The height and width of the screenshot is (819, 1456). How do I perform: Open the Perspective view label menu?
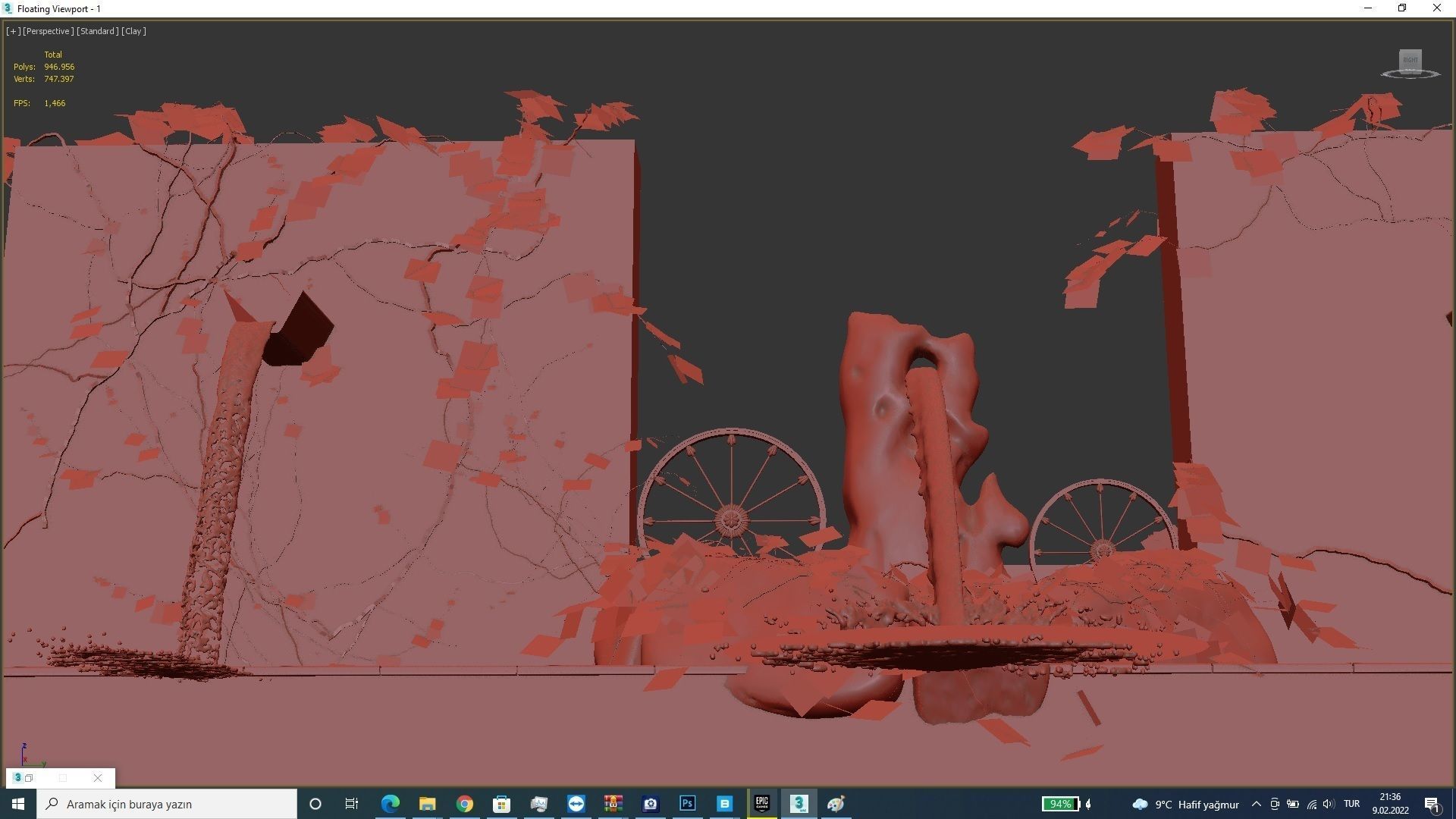[49, 31]
